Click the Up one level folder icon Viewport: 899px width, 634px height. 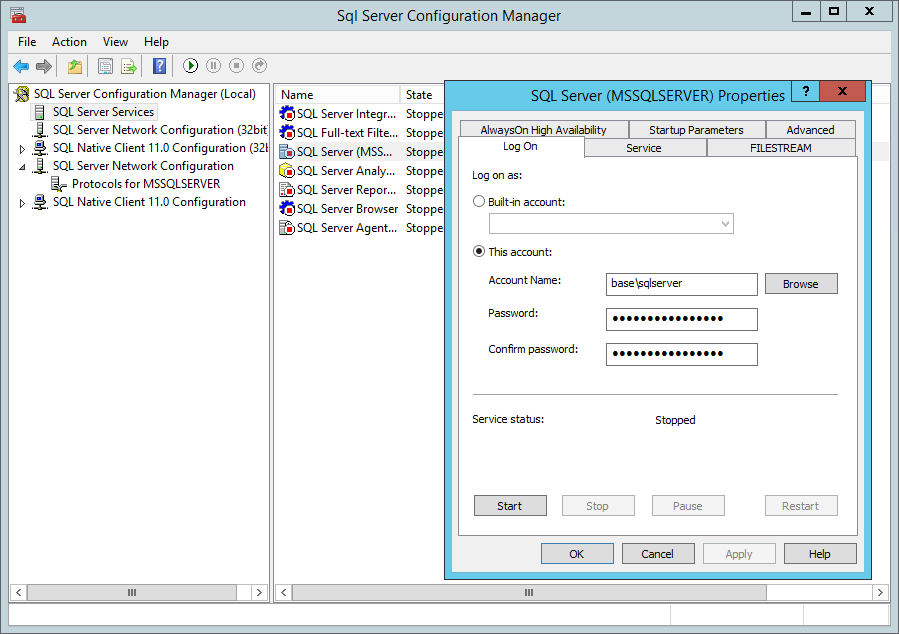pyautogui.click(x=75, y=66)
